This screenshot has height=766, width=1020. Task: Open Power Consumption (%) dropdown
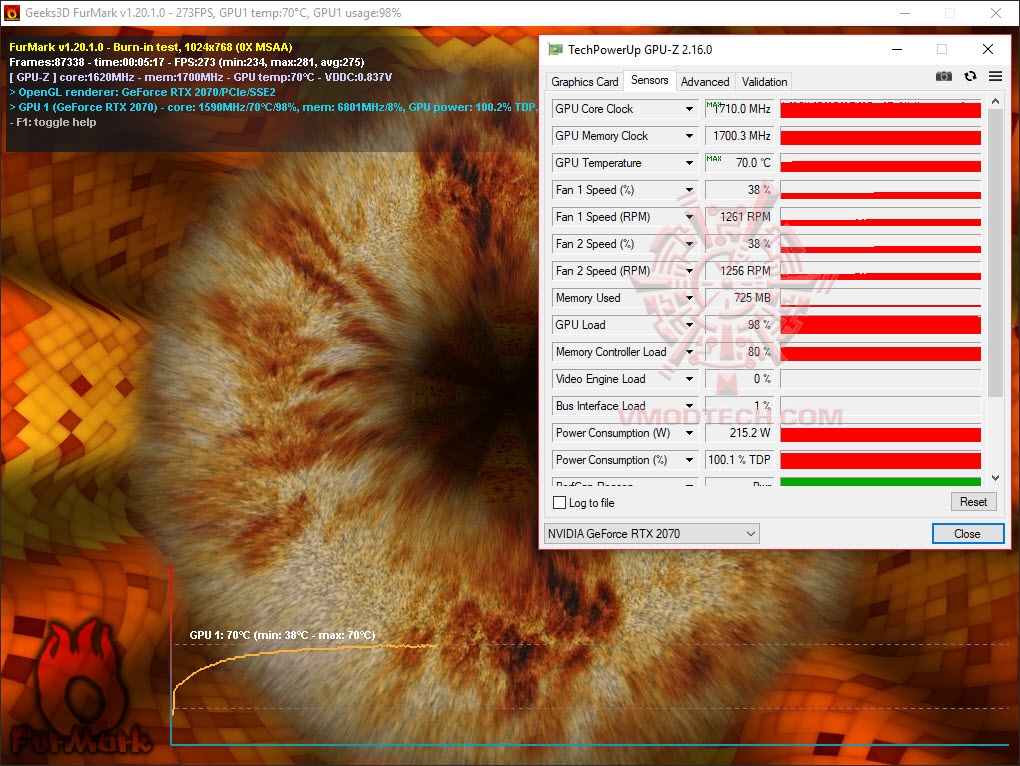click(689, 460)
